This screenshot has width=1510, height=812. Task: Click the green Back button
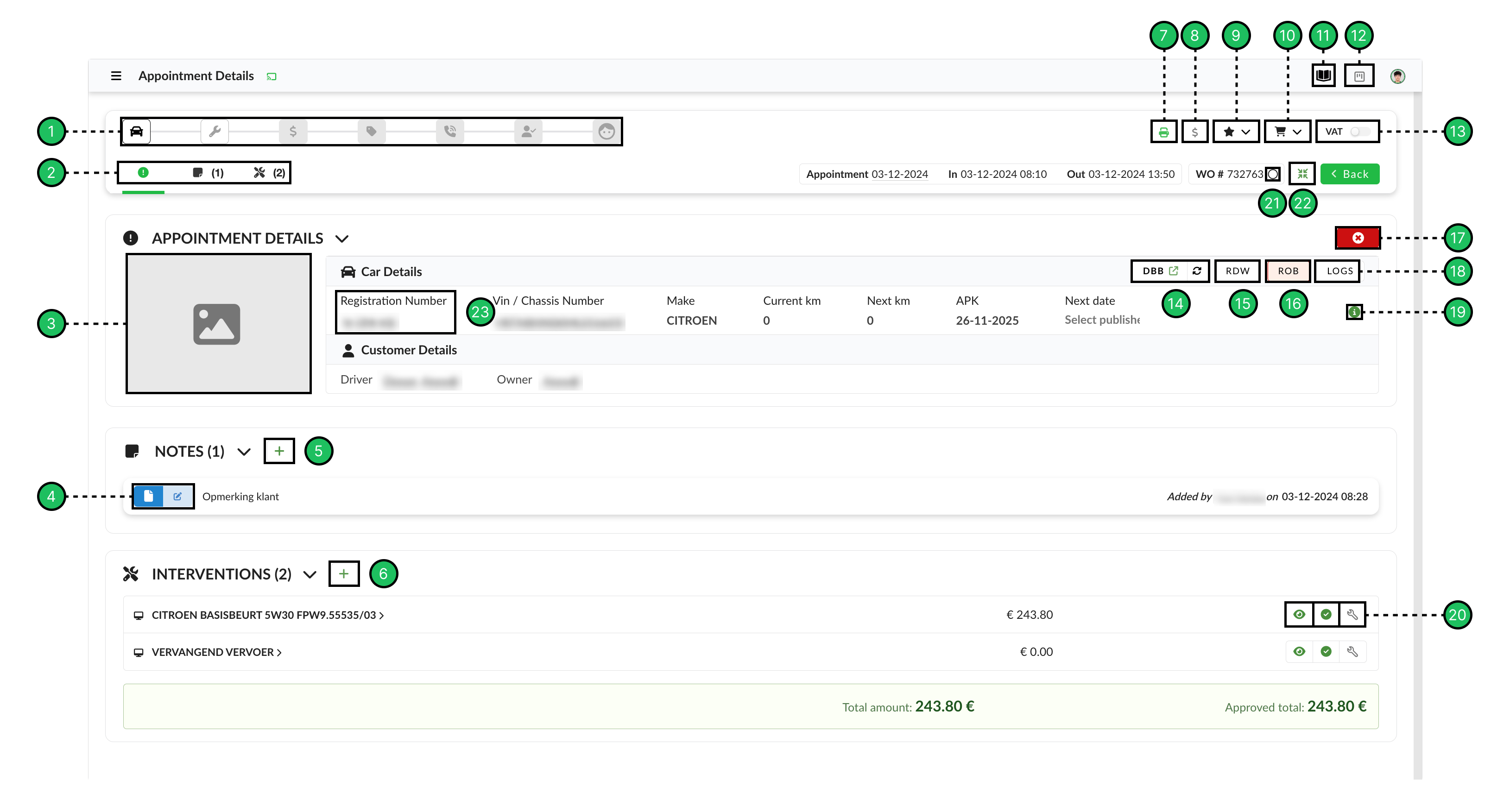(x=1349, y=174)
